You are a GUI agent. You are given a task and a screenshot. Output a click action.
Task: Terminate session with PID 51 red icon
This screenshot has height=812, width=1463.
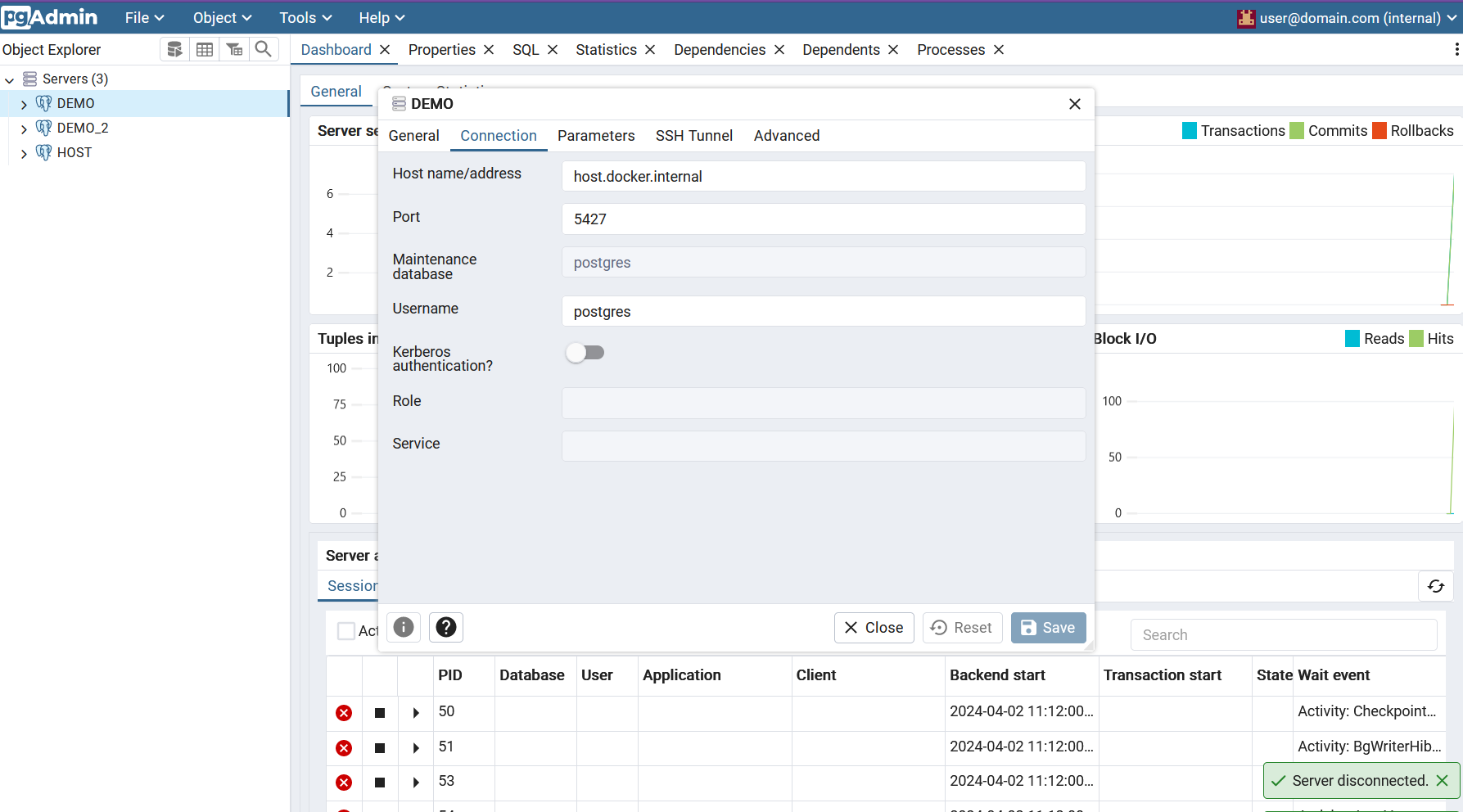tap(344, 748)
